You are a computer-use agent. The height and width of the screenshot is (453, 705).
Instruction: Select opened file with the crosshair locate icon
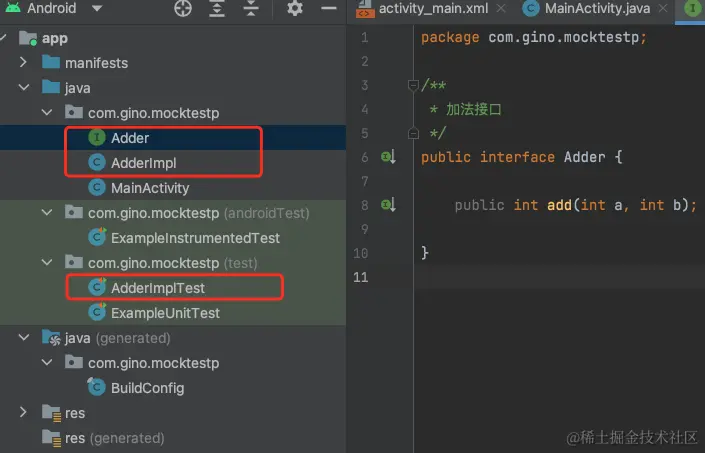(183, 8)
